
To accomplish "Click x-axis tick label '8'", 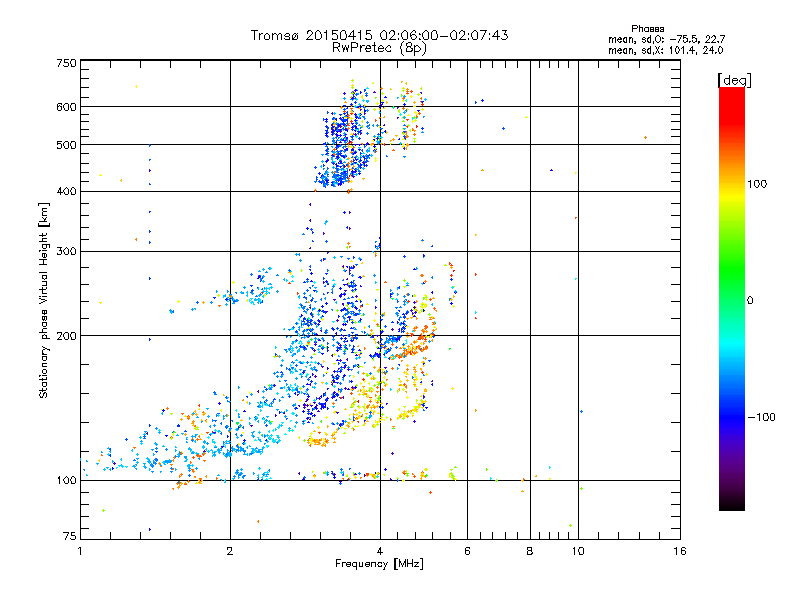I will (x=530, y=551).
